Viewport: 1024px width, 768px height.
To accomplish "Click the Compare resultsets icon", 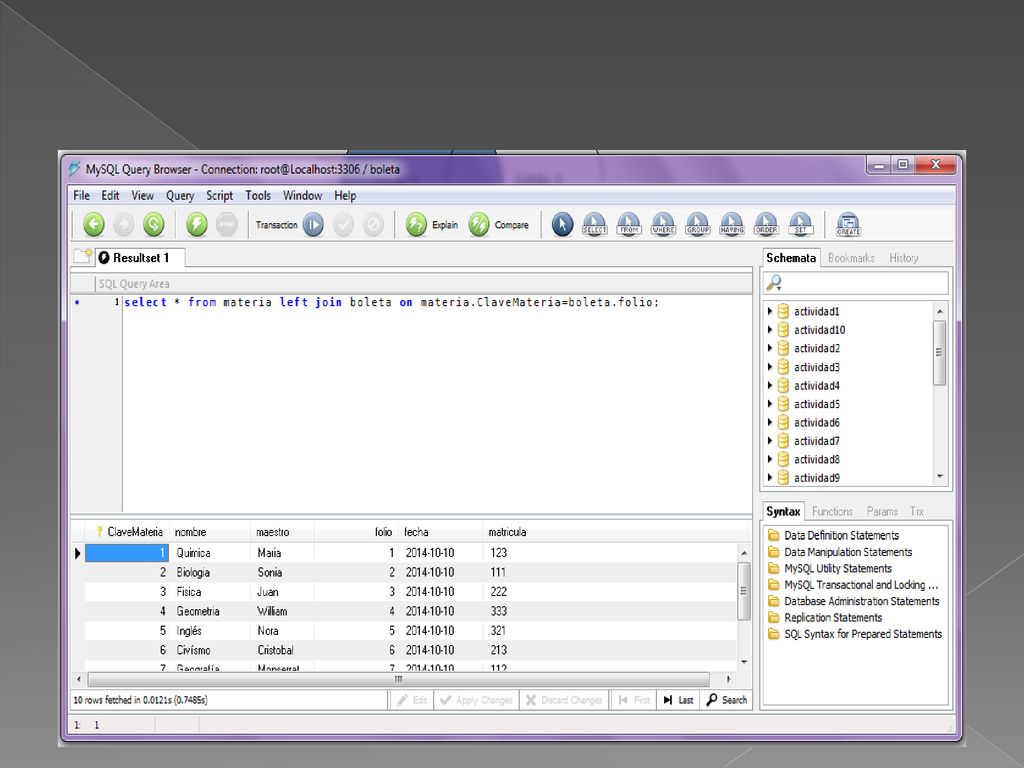I will click(479, 225).
